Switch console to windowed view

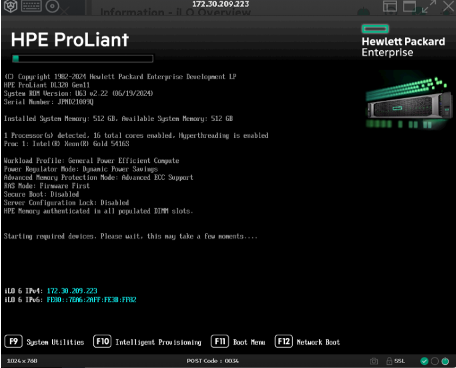pyautogui.click(x=409, y=6)
